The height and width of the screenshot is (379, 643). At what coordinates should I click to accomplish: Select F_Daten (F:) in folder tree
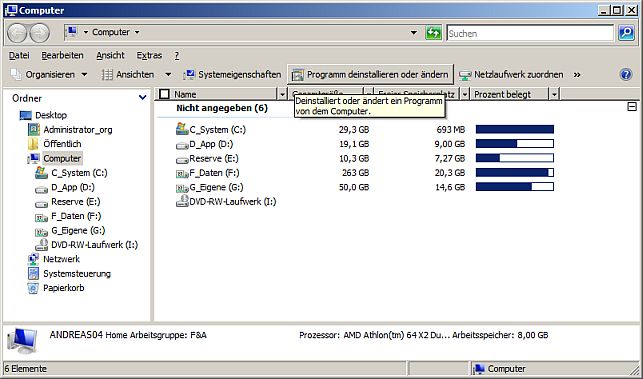pos(76,216)
